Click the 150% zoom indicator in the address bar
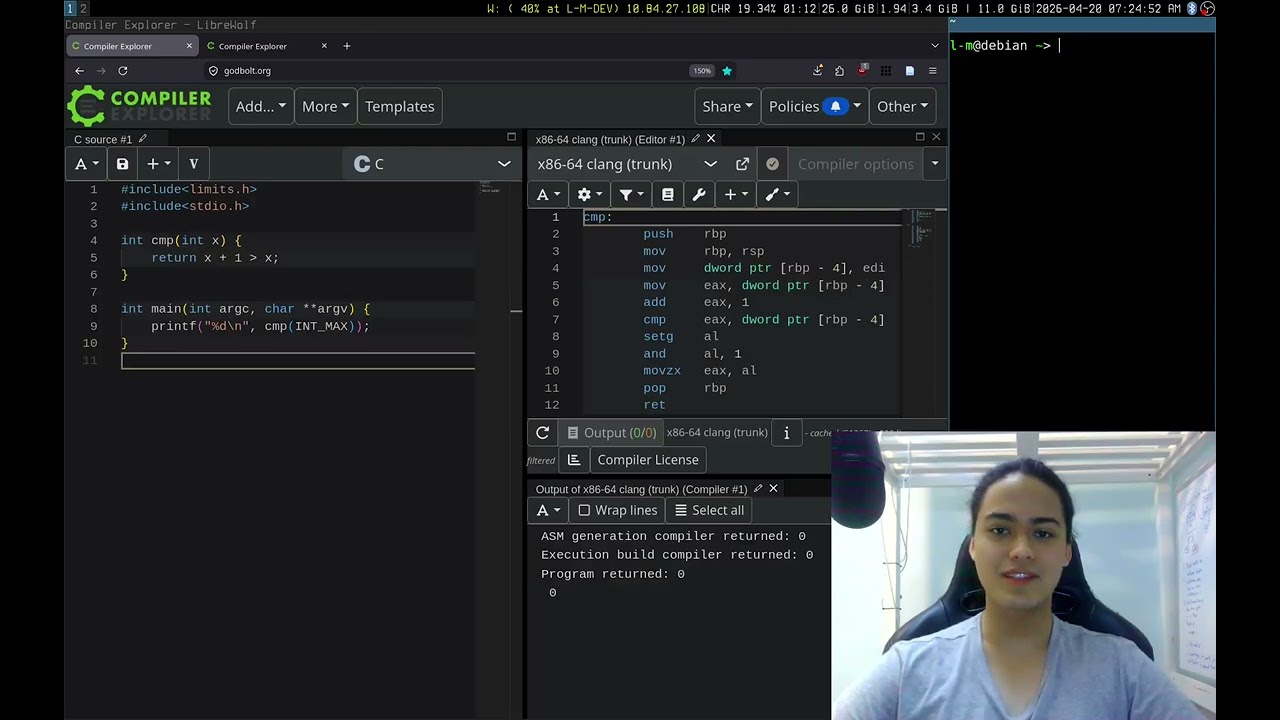This screenshot has width=1280, height=720. click(x=702, y=71)
